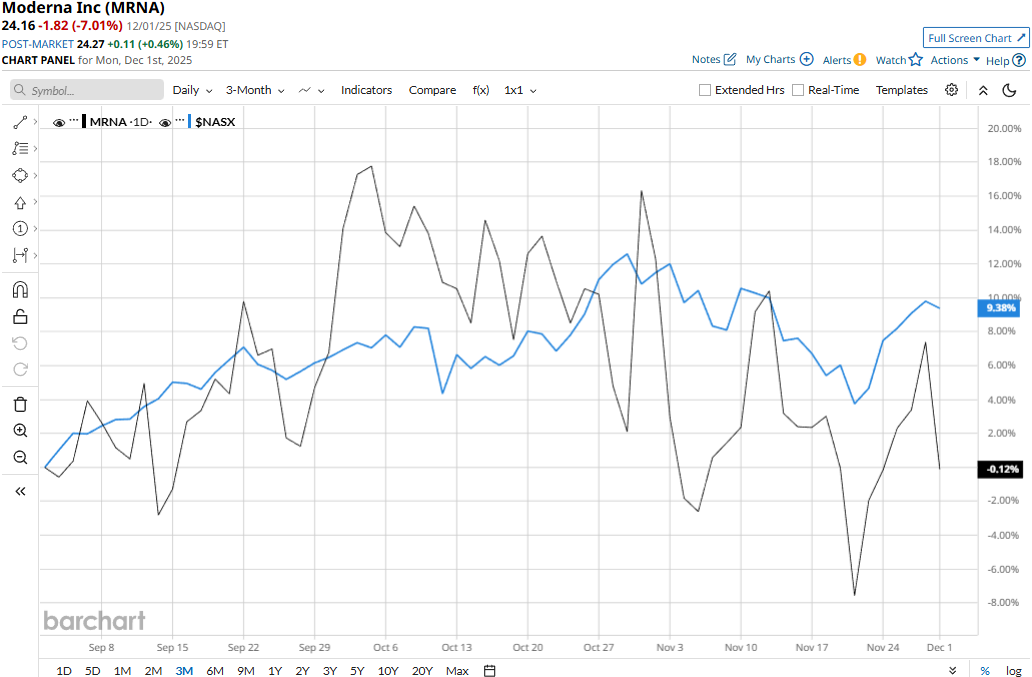Viewport: 1032px width, 677px height.
Task: Toggle visibility of MRNA series
Action: pos(59,122)
